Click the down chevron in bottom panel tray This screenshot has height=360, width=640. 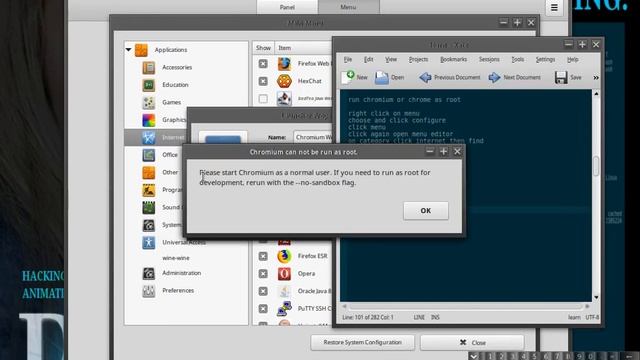coord(473,356)
